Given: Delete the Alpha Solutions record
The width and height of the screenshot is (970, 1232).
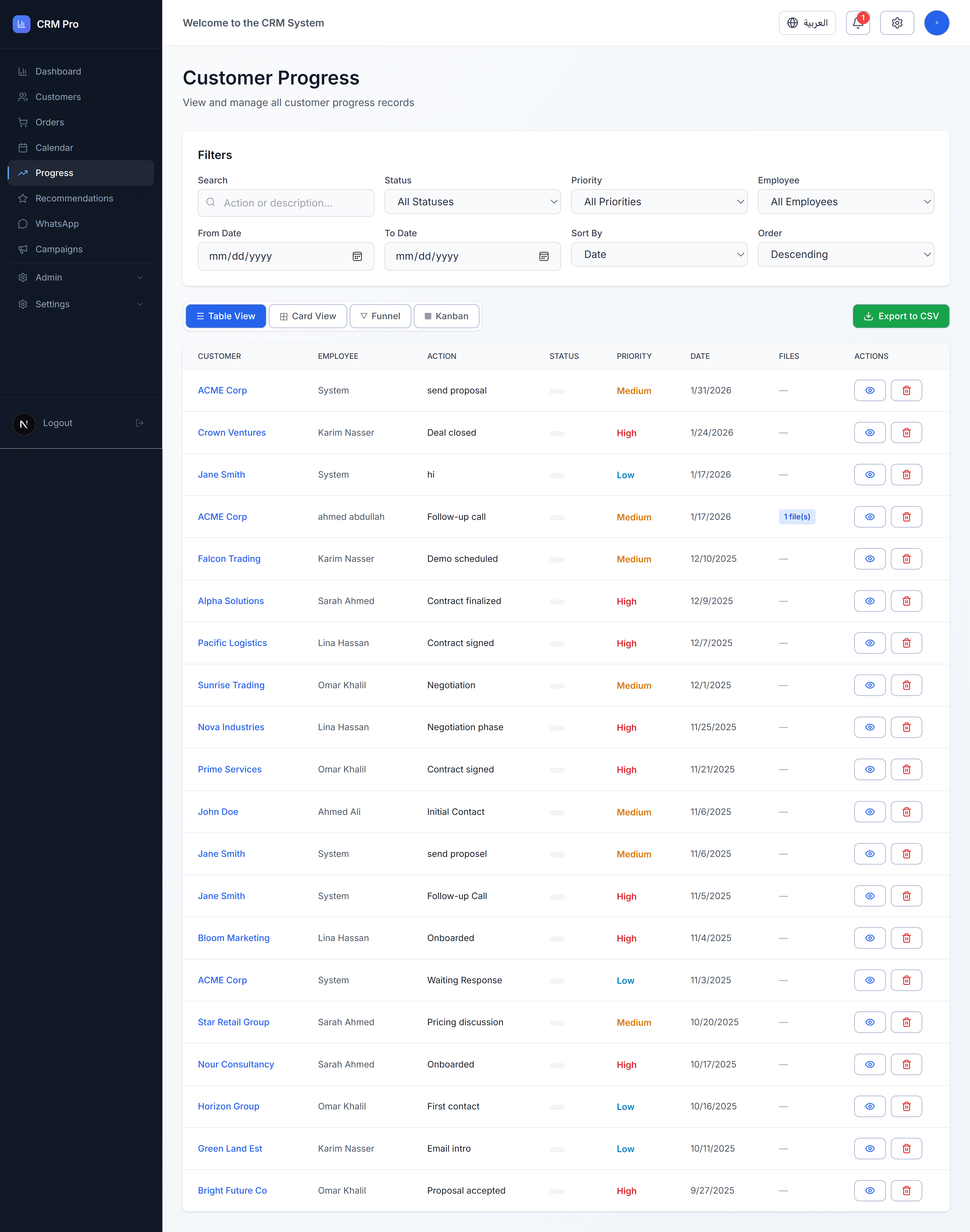Looking at the screenshot, I should (906, 601).
